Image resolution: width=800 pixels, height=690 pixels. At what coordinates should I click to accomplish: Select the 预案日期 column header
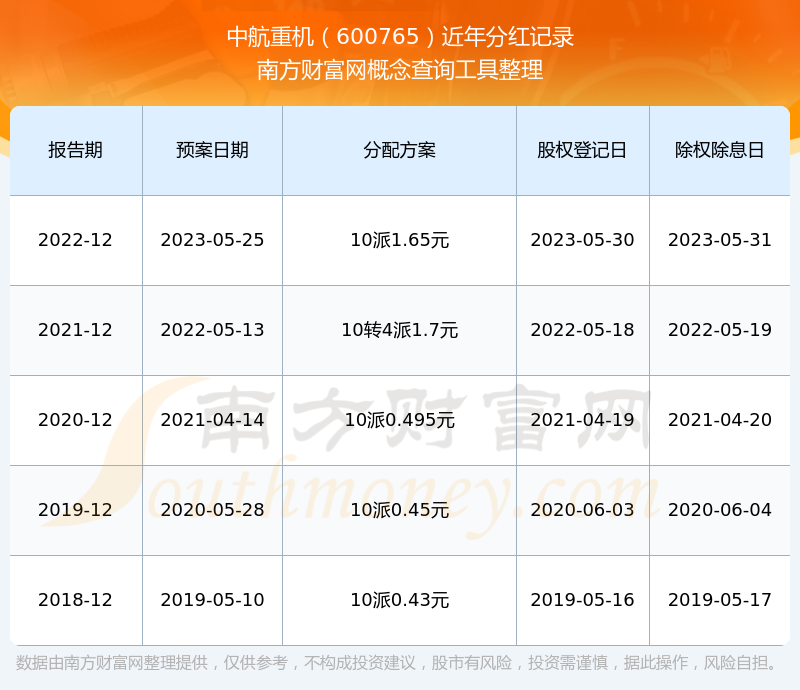[212, 150]
